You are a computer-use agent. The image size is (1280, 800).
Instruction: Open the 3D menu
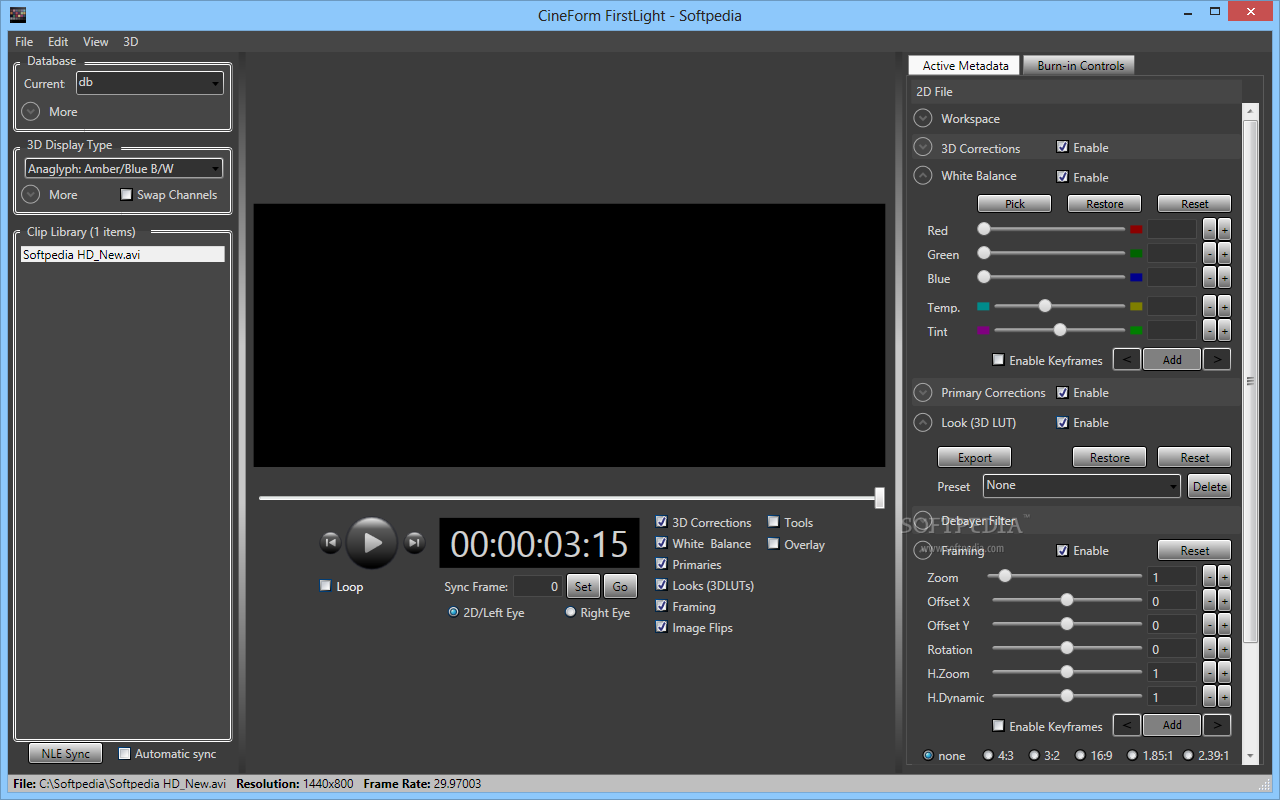131,42
